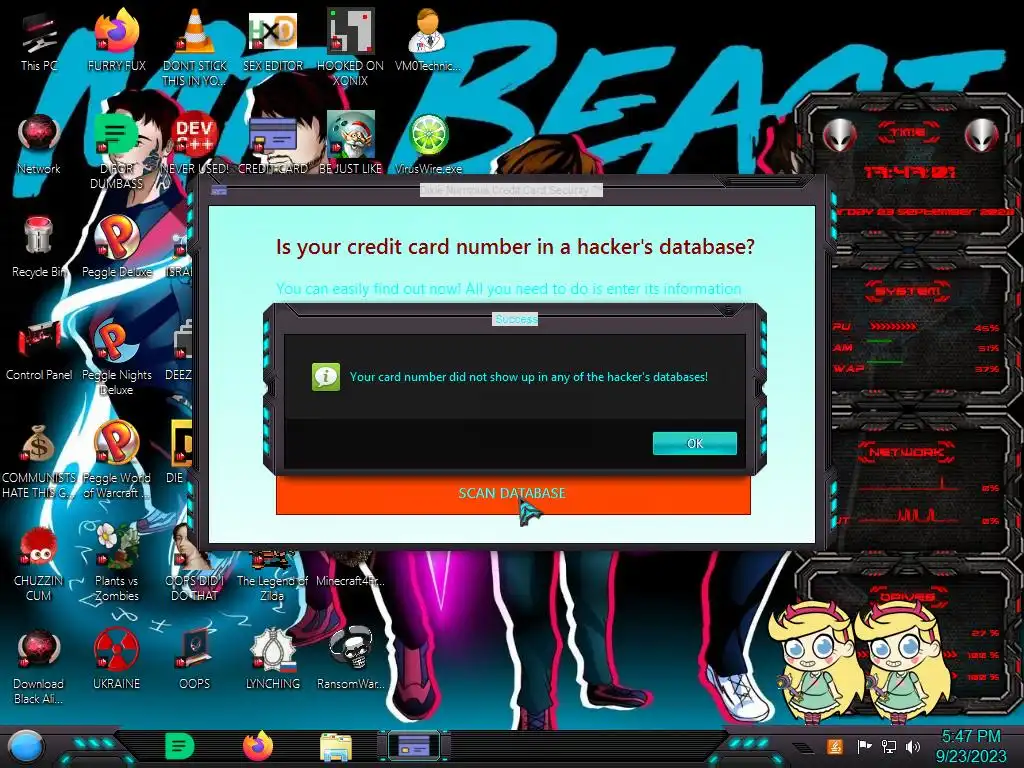Select the OOPS laptop desktop icon
This screenshot has width=1024, height=768.
[x=195, y=660]
